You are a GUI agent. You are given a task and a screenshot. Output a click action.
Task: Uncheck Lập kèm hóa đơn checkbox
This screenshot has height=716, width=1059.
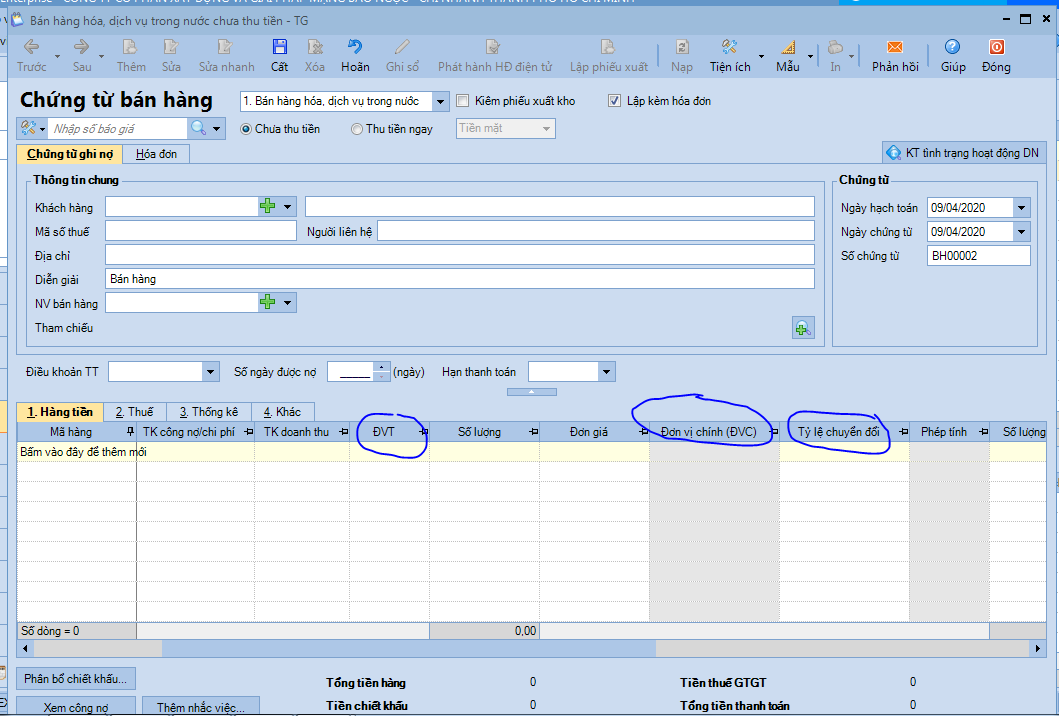(615, 101)
